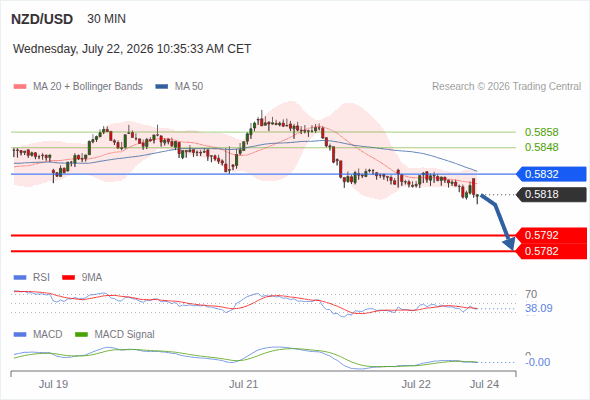The height and width of the screenshot is (400, 590).
Task: Click the MACD Signal green swatch
Action: (x=82, y=335)
